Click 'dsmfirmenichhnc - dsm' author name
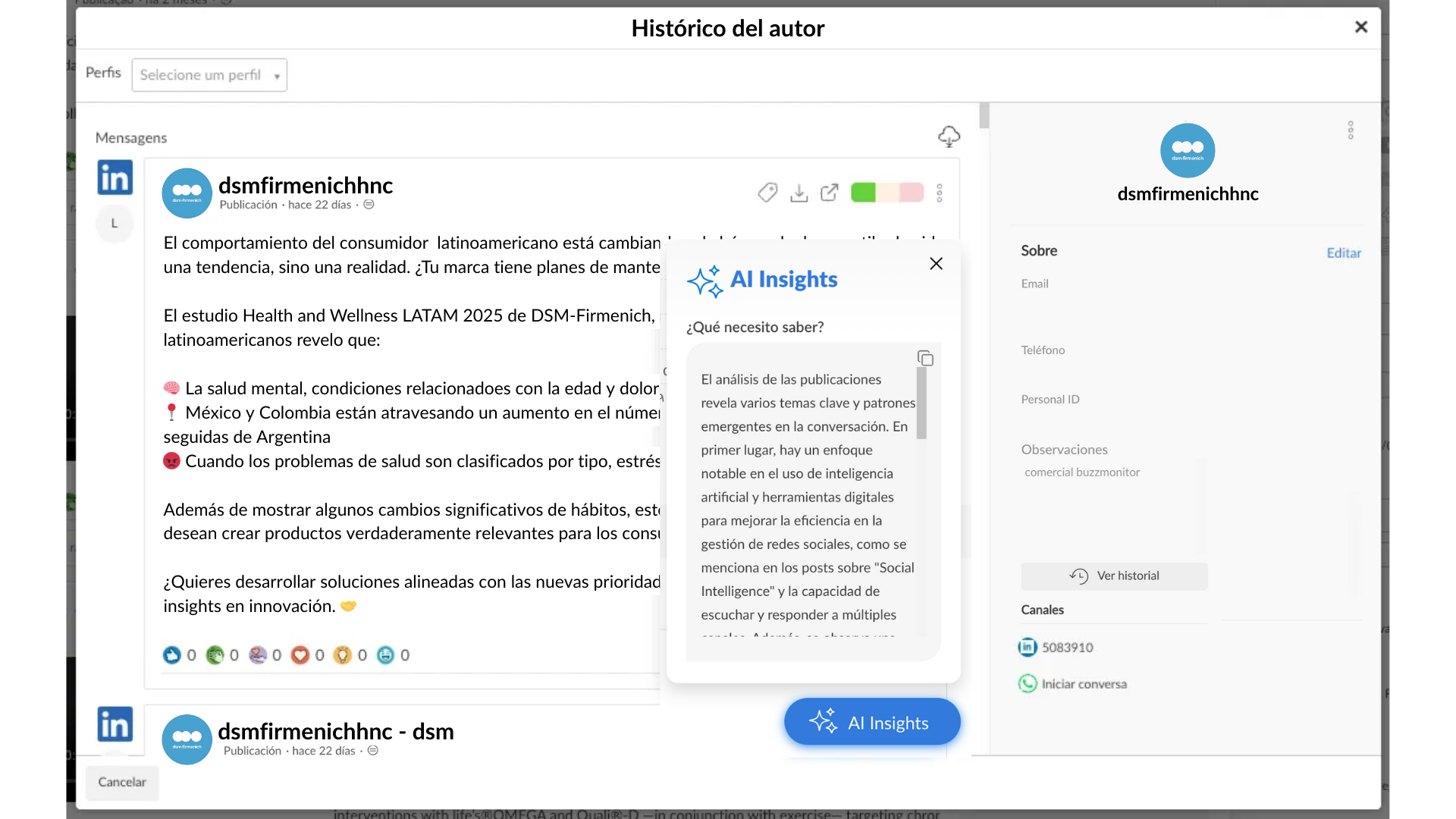Image resolution: width=1456 pixels, height=819 pixels. 336,731
